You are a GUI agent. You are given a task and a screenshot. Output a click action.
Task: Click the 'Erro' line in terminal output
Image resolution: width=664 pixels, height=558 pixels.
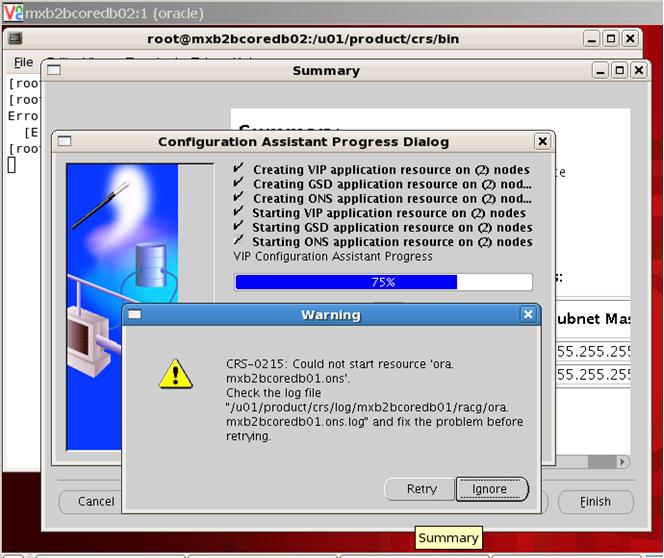pyautogui.click(x=23, y=116)
